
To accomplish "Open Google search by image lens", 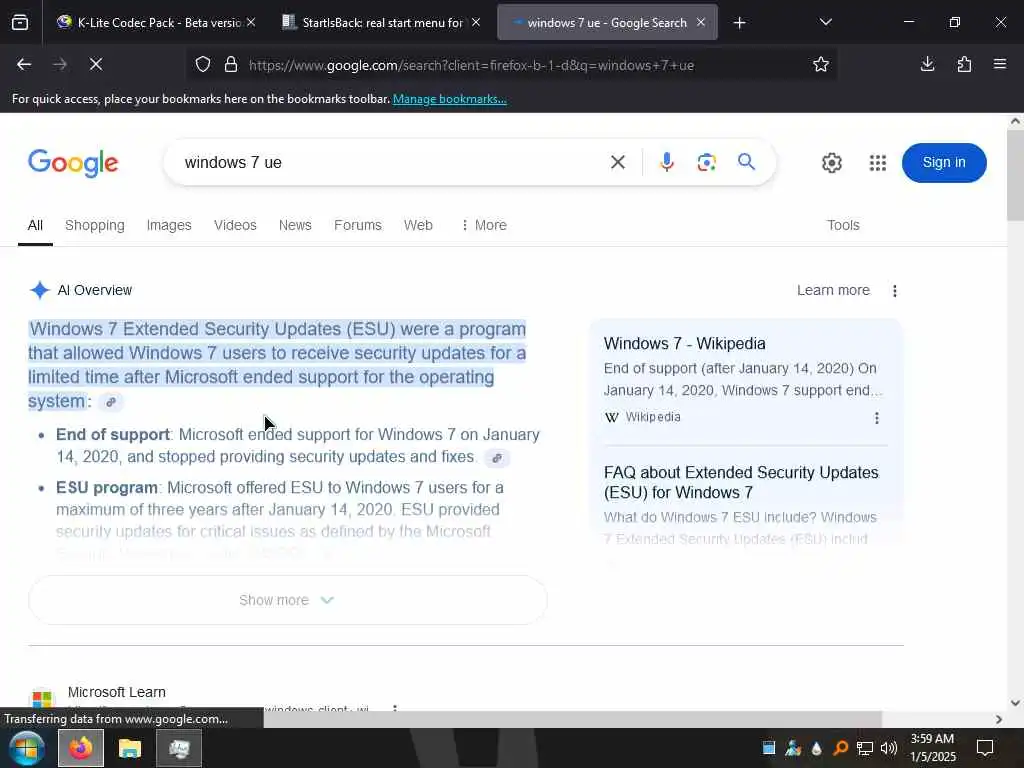I will (707, 162).
